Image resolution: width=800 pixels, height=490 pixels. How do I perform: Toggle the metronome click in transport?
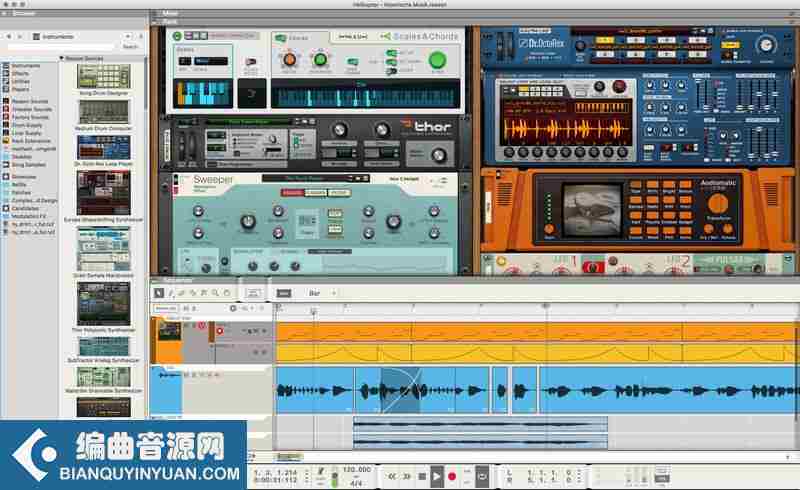tap(321, 472)
